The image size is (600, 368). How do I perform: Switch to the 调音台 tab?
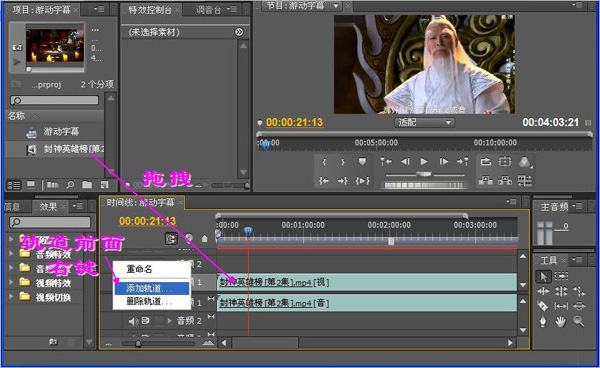point(208,10)
